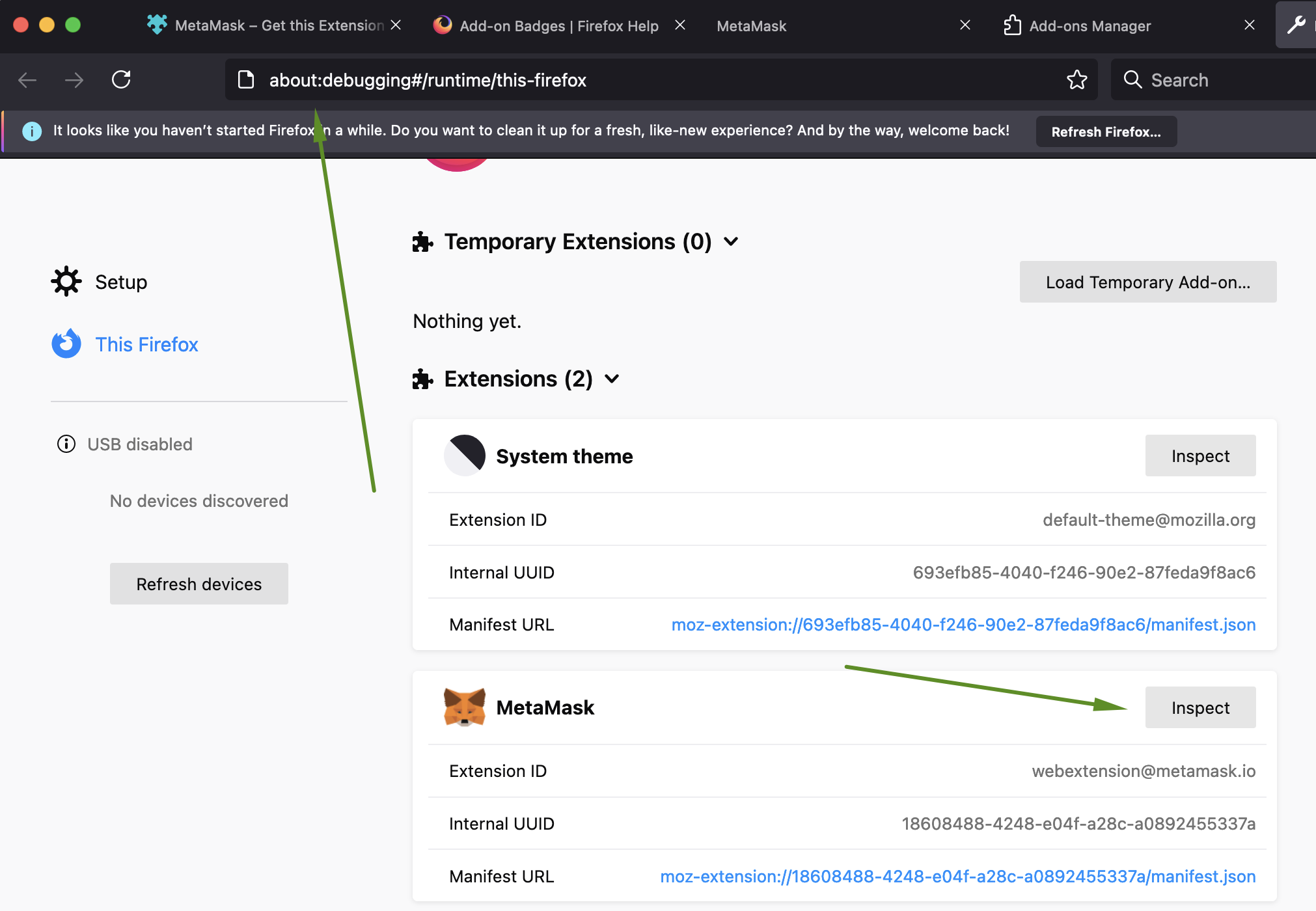Click the reload page icon

[121, 79]
